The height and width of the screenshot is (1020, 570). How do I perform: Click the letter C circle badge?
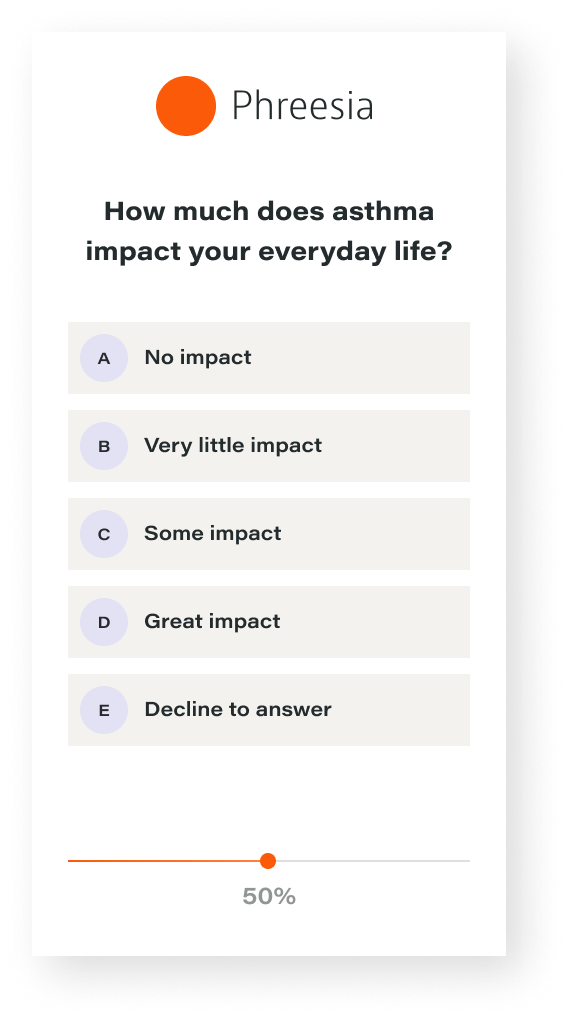[x=103, y=534]
